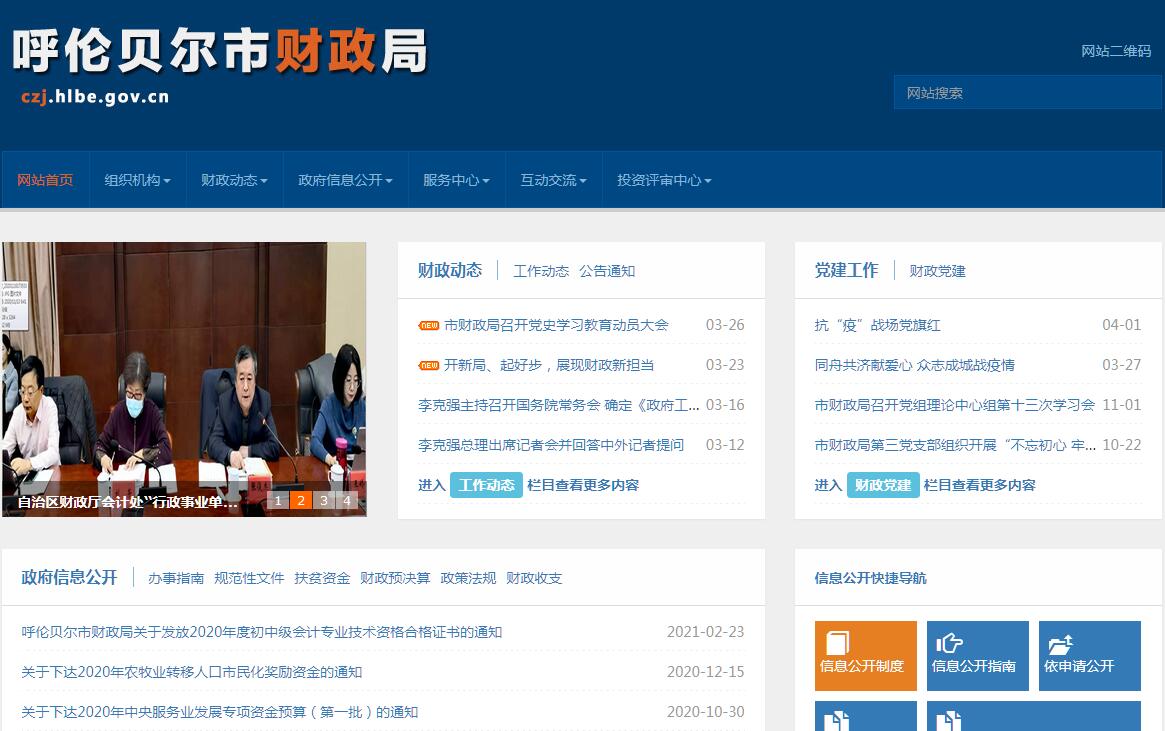Click the 网站搜索 search field
This screenshot has width=1165, height=731.
(1027, 93)
